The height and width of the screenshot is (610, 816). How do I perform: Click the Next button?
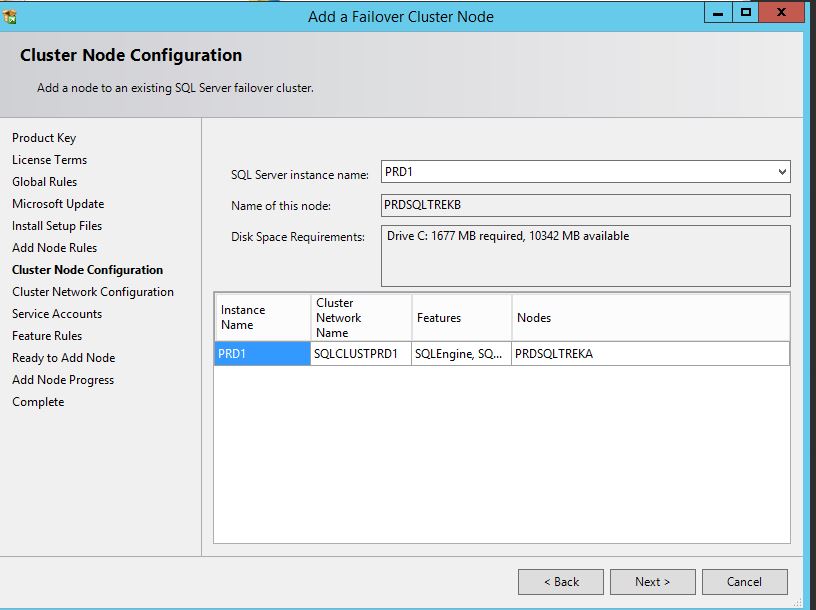click(x=652, y=582)
